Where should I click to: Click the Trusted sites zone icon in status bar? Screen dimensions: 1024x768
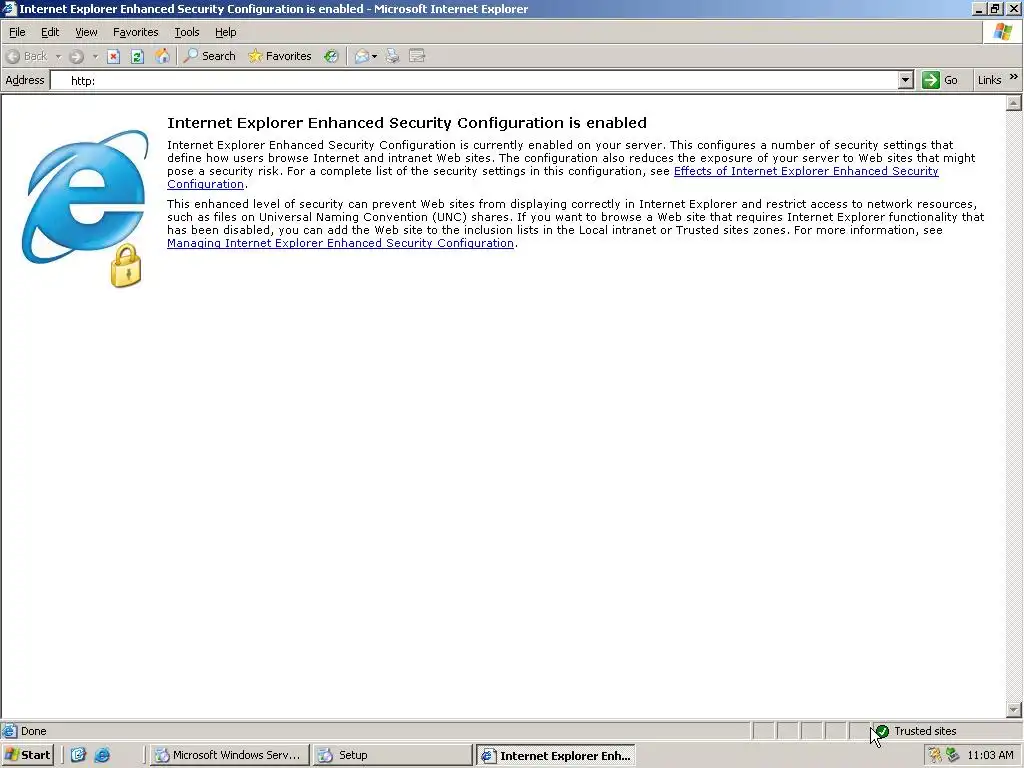tap(882, 731)
